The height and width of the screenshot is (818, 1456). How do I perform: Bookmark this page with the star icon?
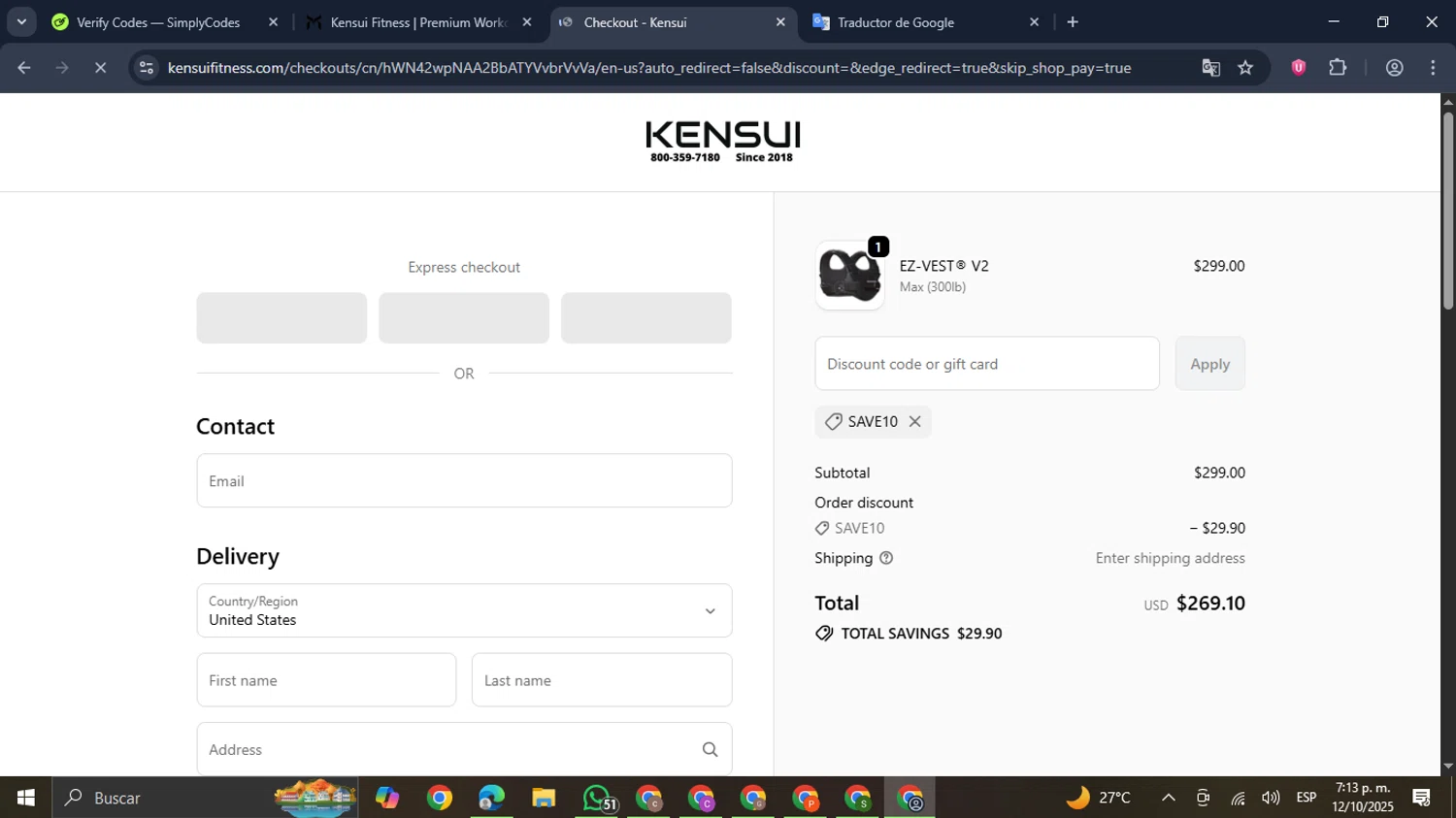1245,67
